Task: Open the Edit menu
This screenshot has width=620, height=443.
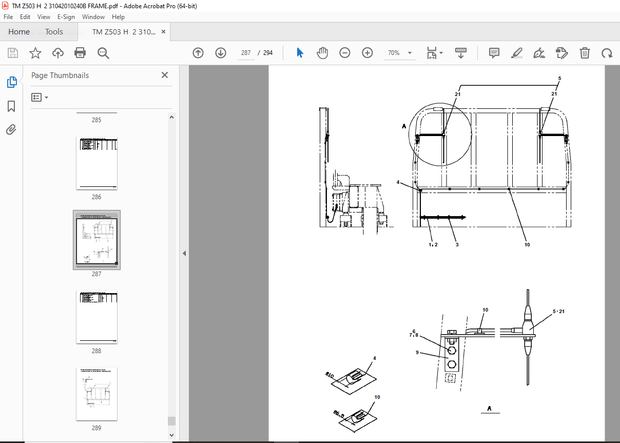Action: click(25, 17)
